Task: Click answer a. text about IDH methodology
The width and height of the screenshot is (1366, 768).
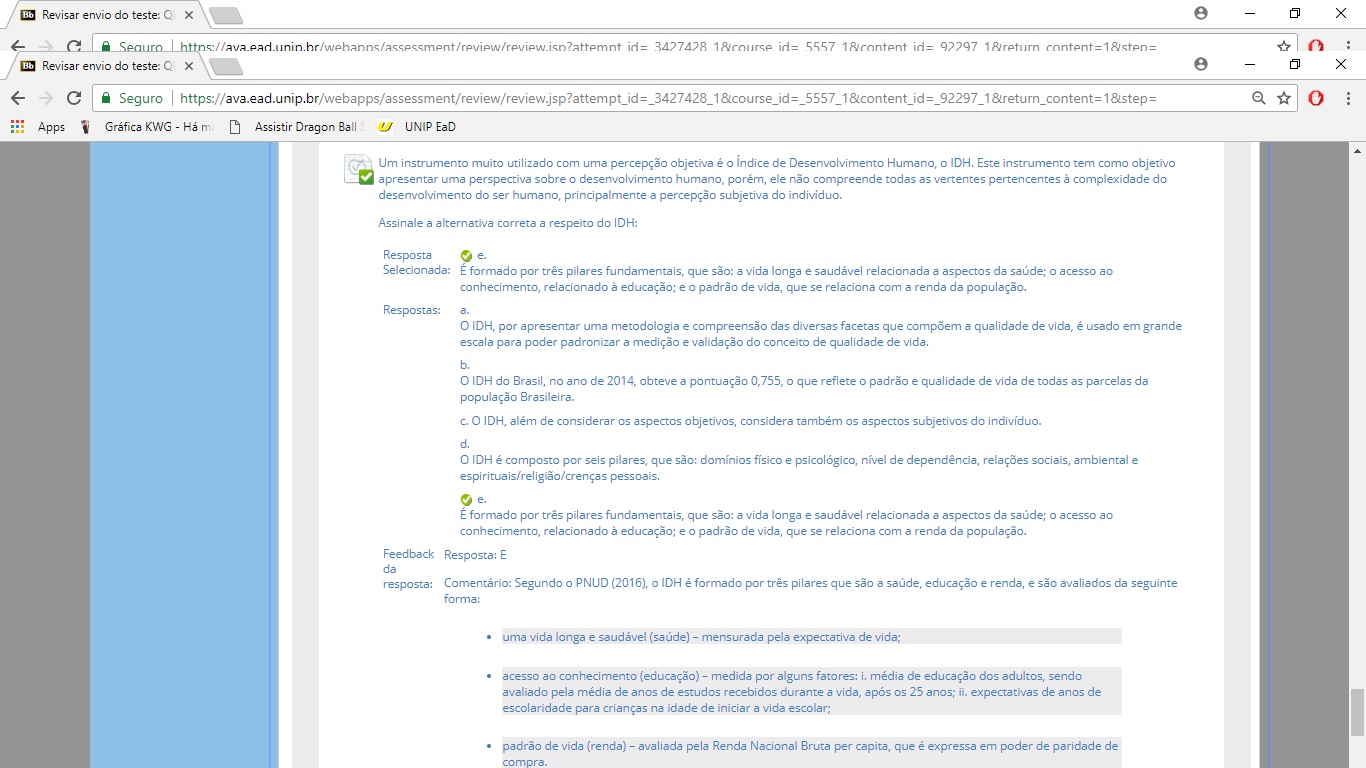Action: pyautogui.click(x=820, y=334)
